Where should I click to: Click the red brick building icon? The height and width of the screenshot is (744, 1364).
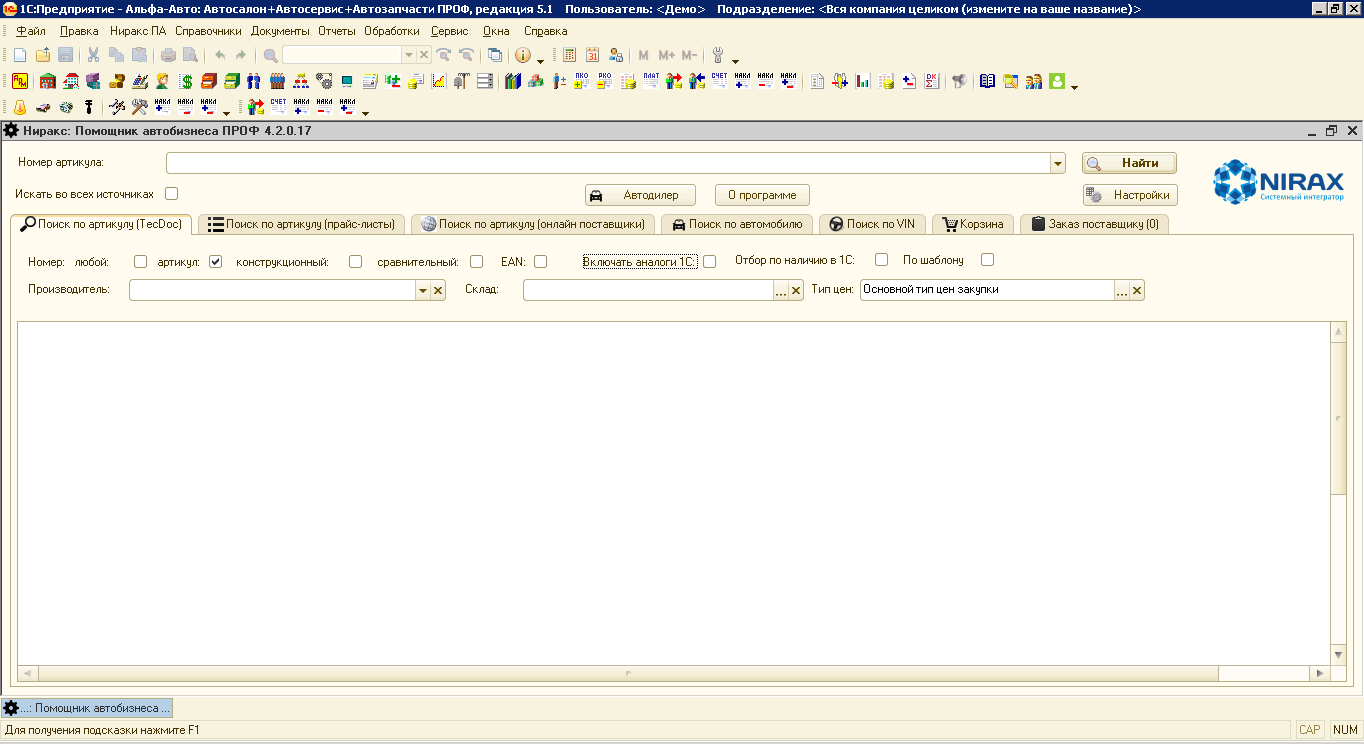(47, 81)
